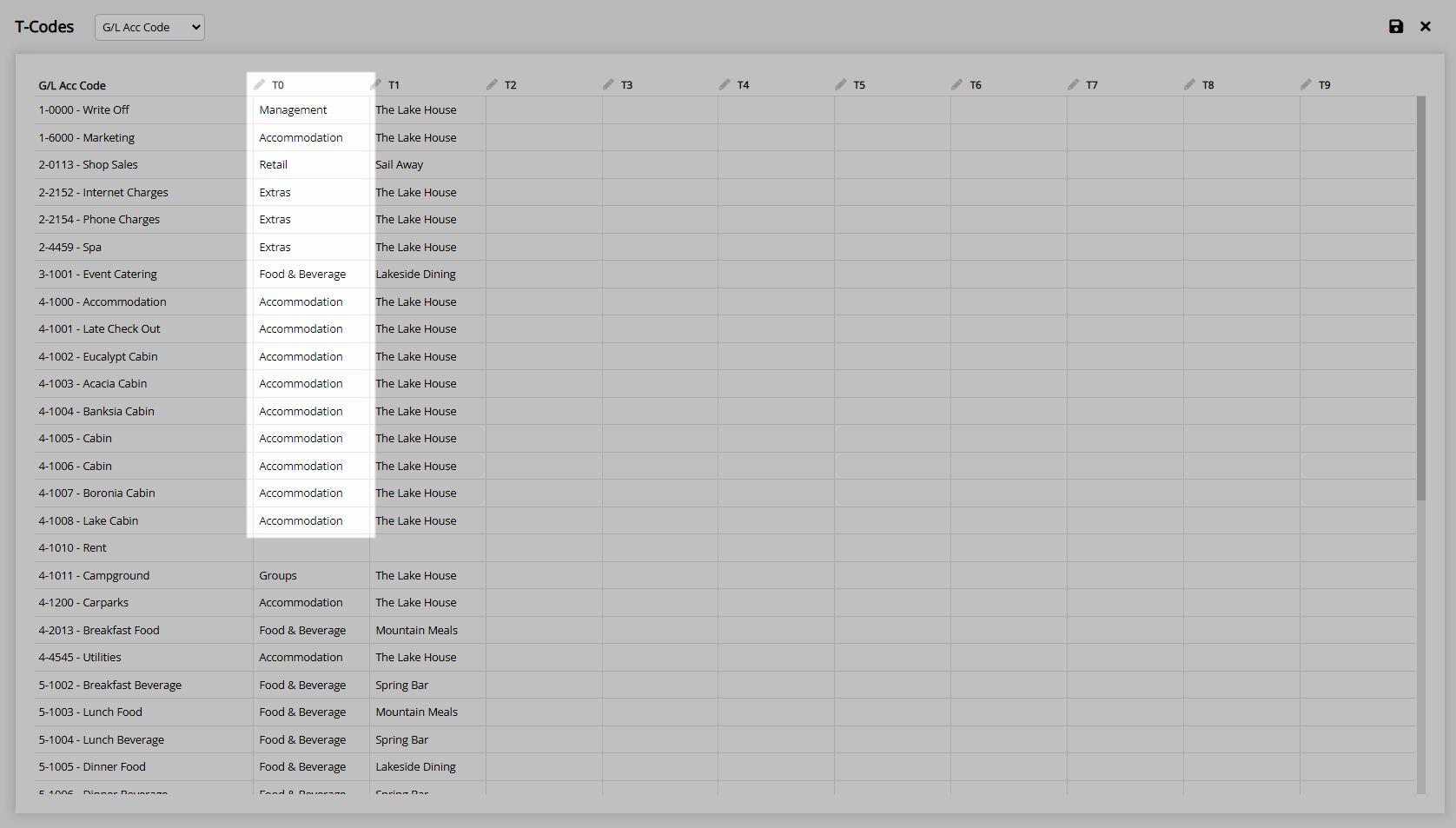Click T1 Lakeside Dining for Event Catering
The width and height of the screenshot is (1456, 828).
427,275
